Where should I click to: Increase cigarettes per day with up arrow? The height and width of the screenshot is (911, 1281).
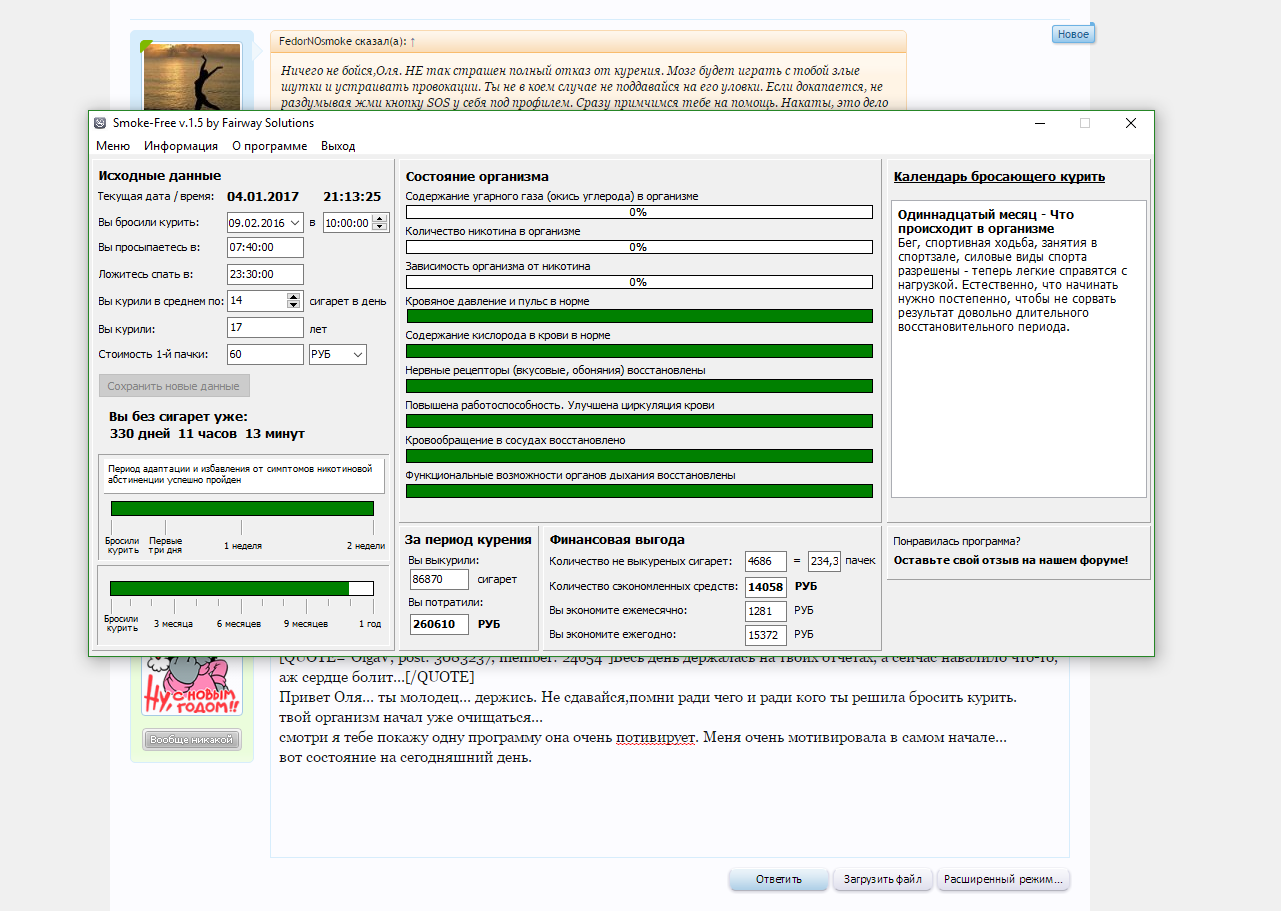294,296
